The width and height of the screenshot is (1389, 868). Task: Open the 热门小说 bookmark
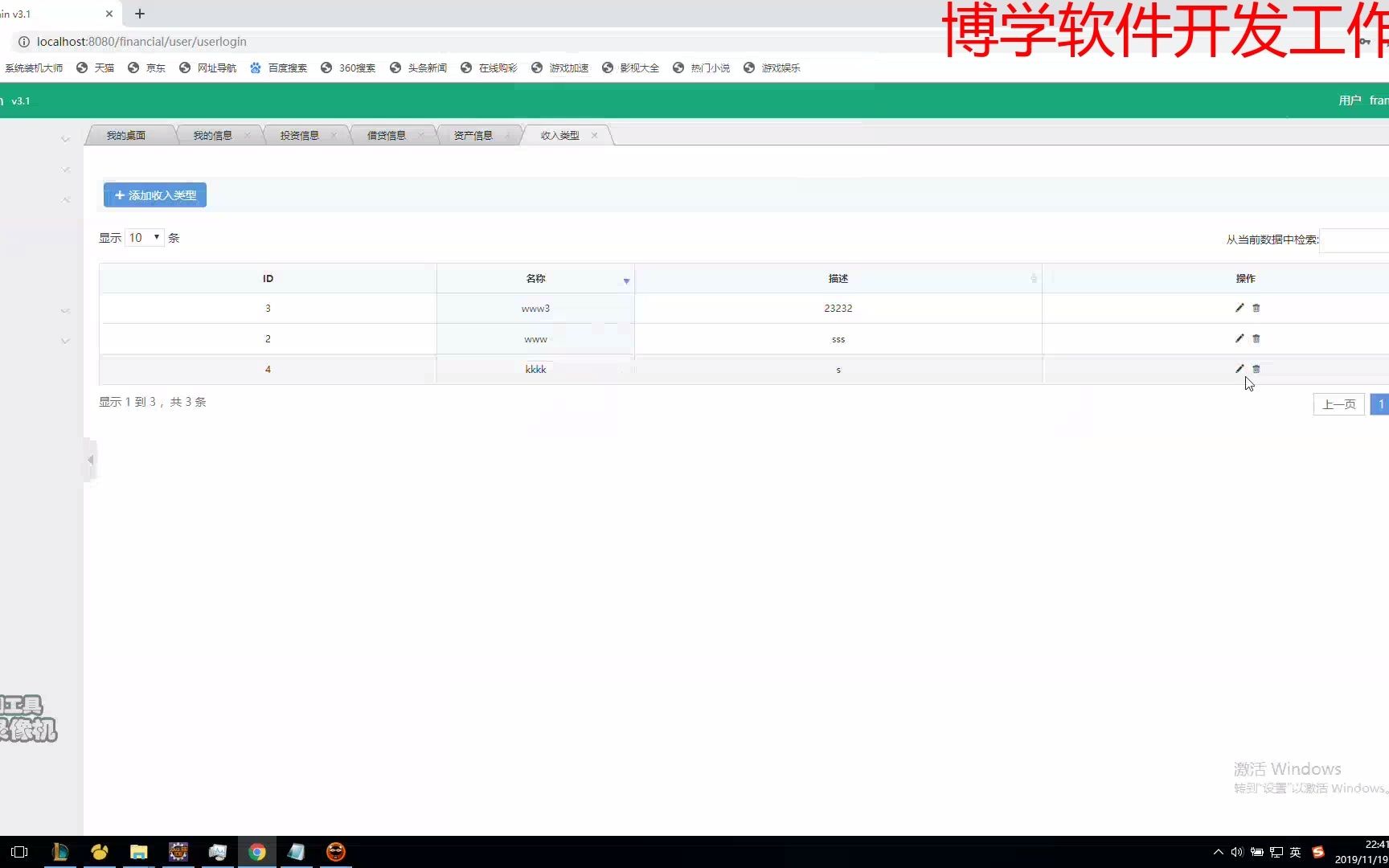pyautogui.click(x=702, y=68)
